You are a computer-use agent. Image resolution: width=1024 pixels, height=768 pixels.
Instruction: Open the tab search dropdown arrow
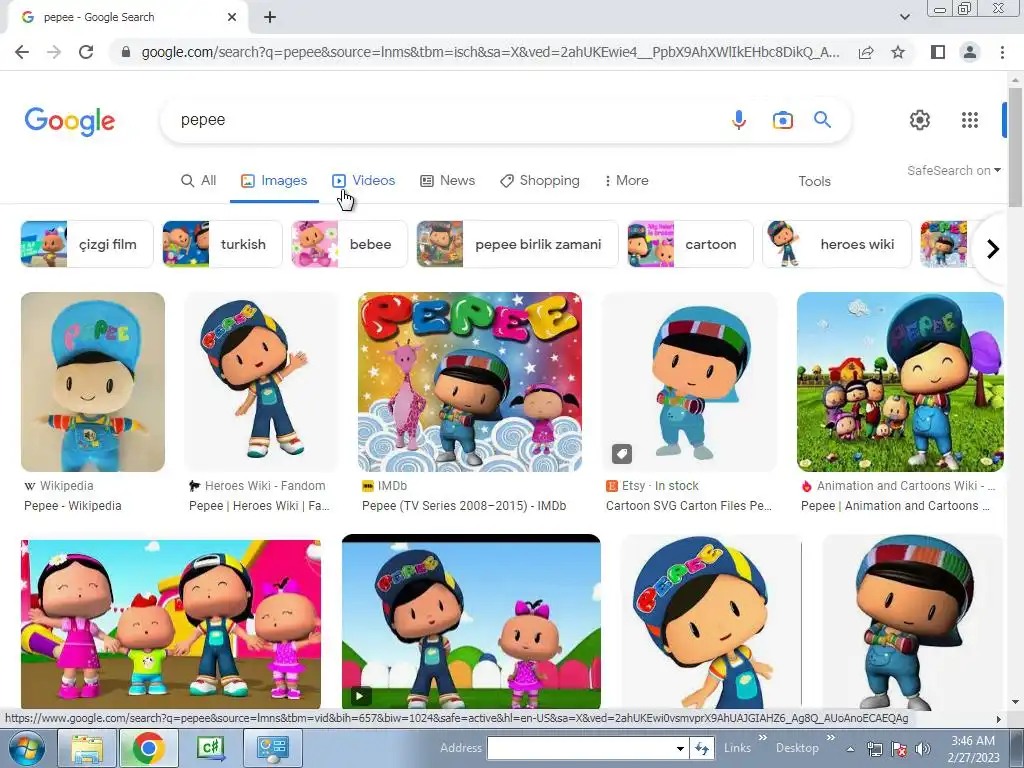tap(904, 18)
